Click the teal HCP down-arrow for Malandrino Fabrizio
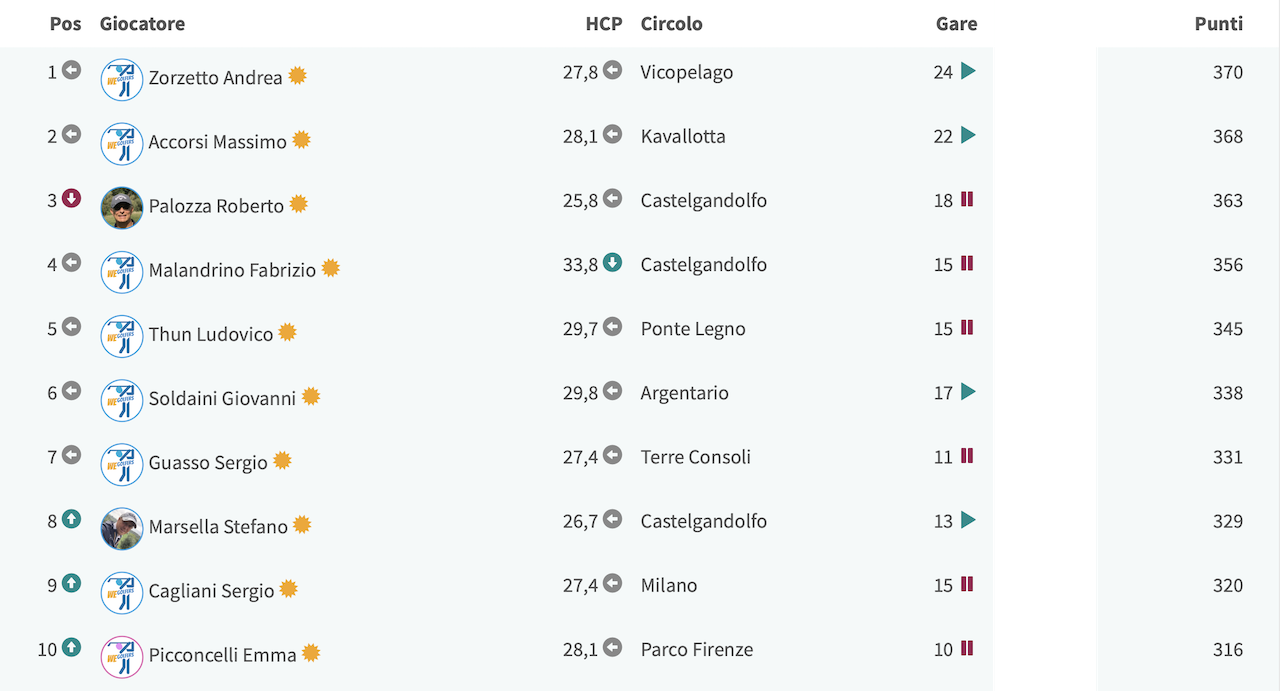This screenshot has height=691, width=1280. tap(613, 263)
